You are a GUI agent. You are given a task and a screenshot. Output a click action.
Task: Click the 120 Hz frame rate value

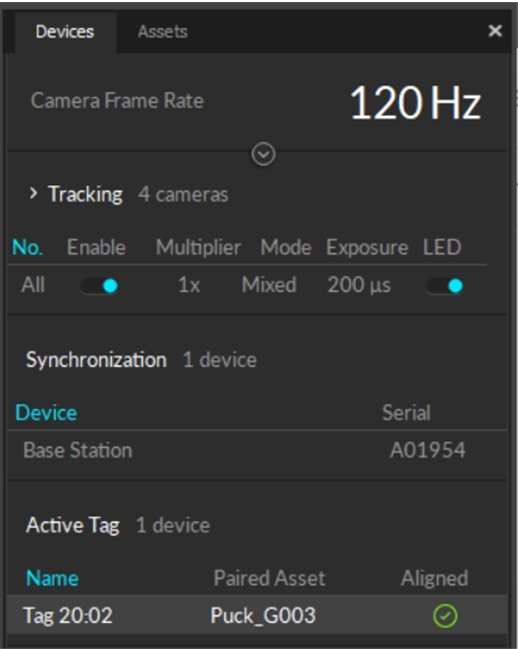pyautogui.click(x=415, y=102)
